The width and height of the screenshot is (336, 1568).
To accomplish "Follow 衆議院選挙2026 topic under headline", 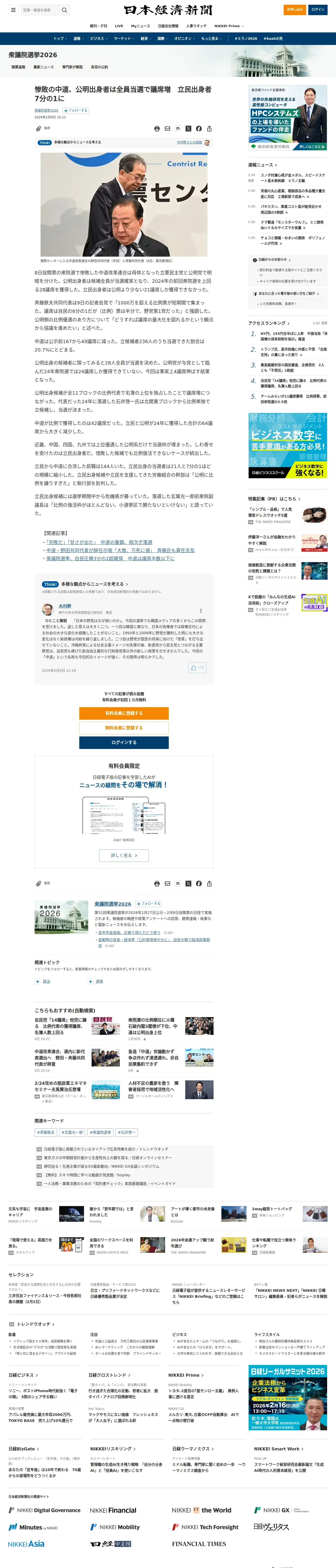I will coord(76,111).
